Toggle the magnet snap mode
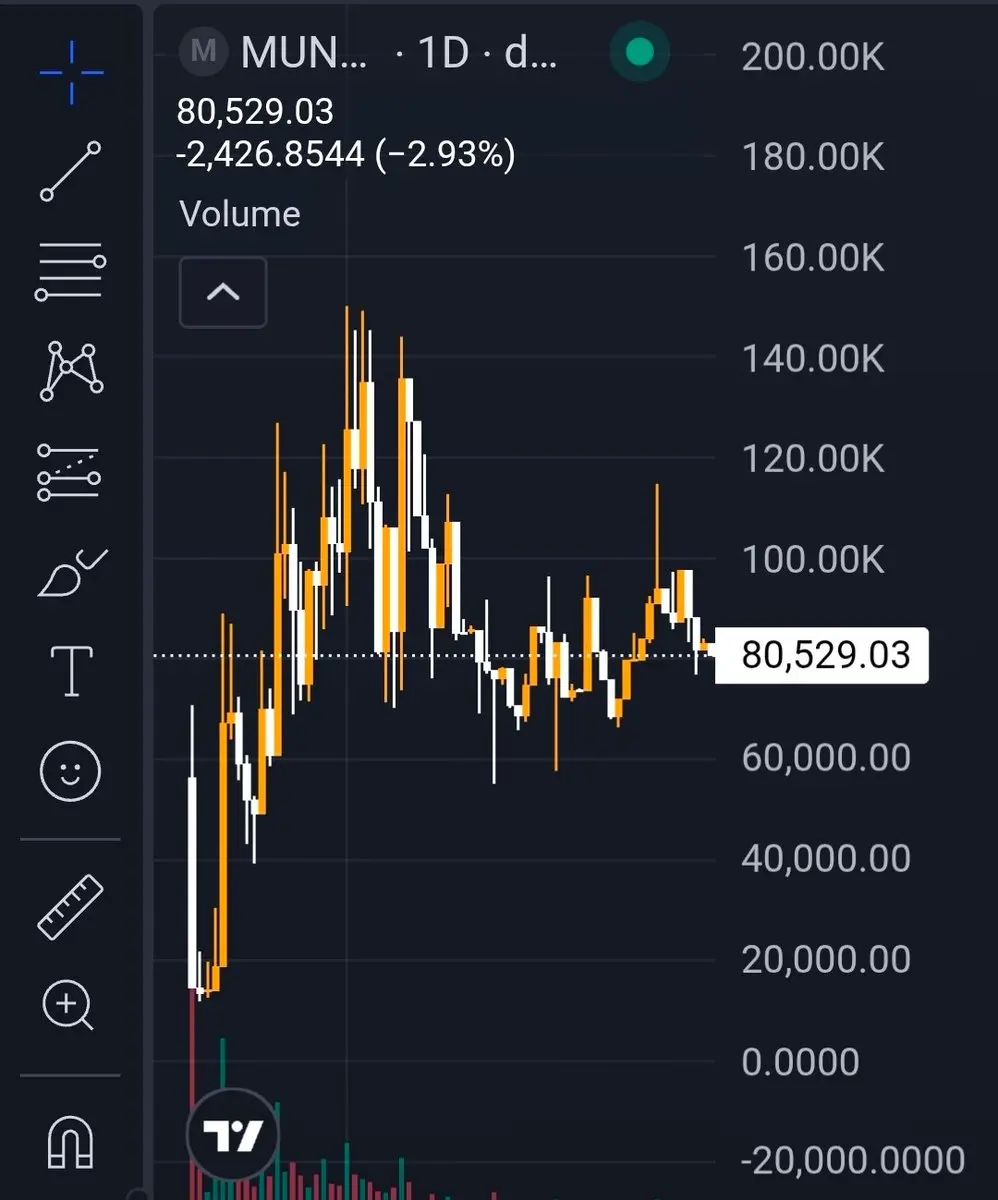The image size is (998, 1200). 71,1141
